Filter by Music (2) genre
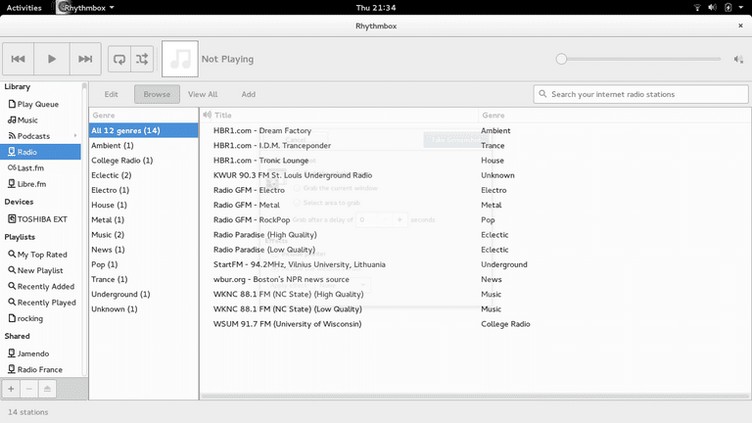Image resolution: width=752 pixels, height=423 pixels. coord(143,235)
